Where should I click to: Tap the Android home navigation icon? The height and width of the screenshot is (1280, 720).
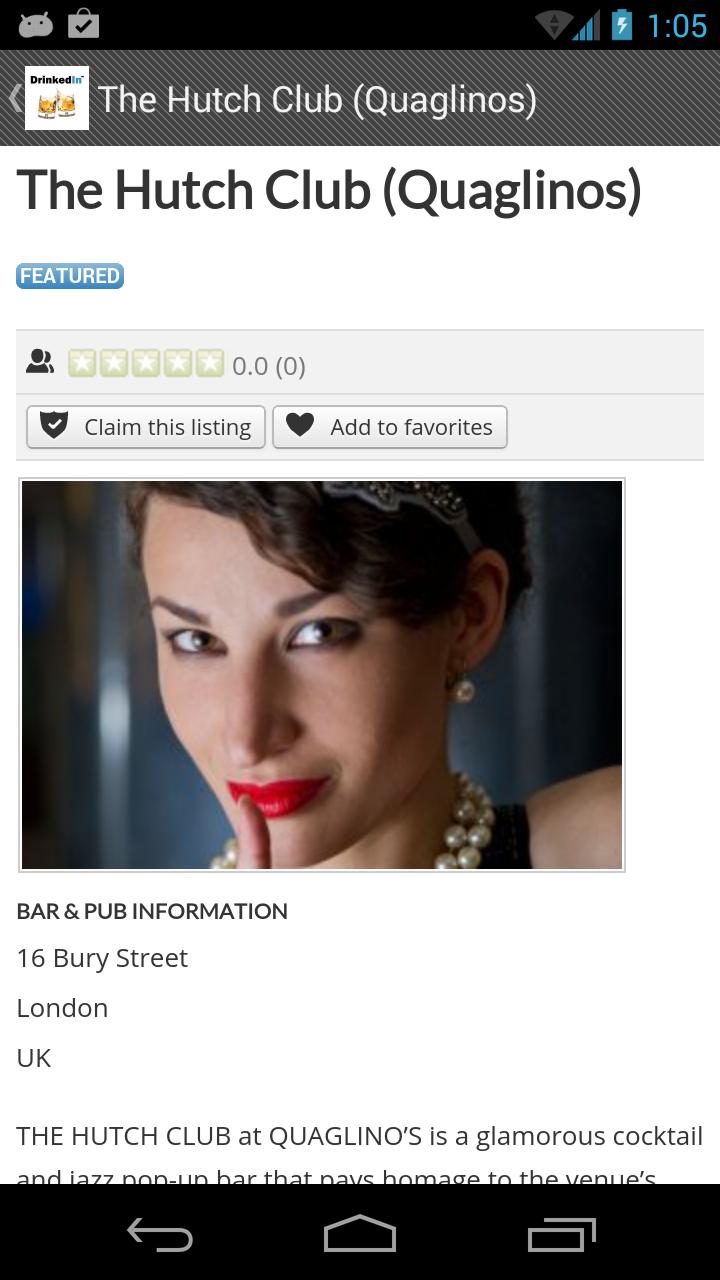point(360,1234)
